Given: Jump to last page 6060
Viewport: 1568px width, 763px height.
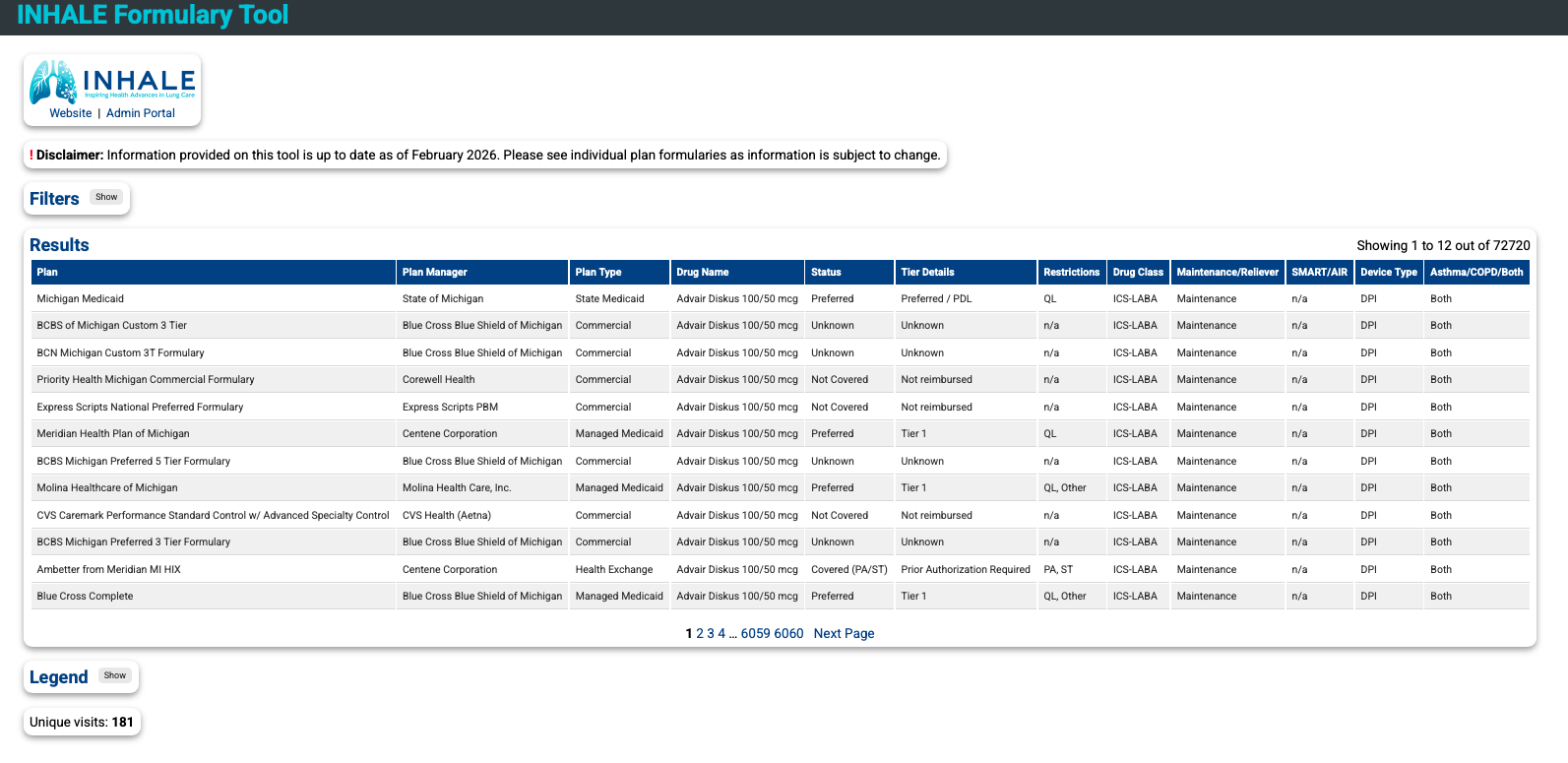Looking at the screenshot, I should pyautogui.click(x=788, y=633).
